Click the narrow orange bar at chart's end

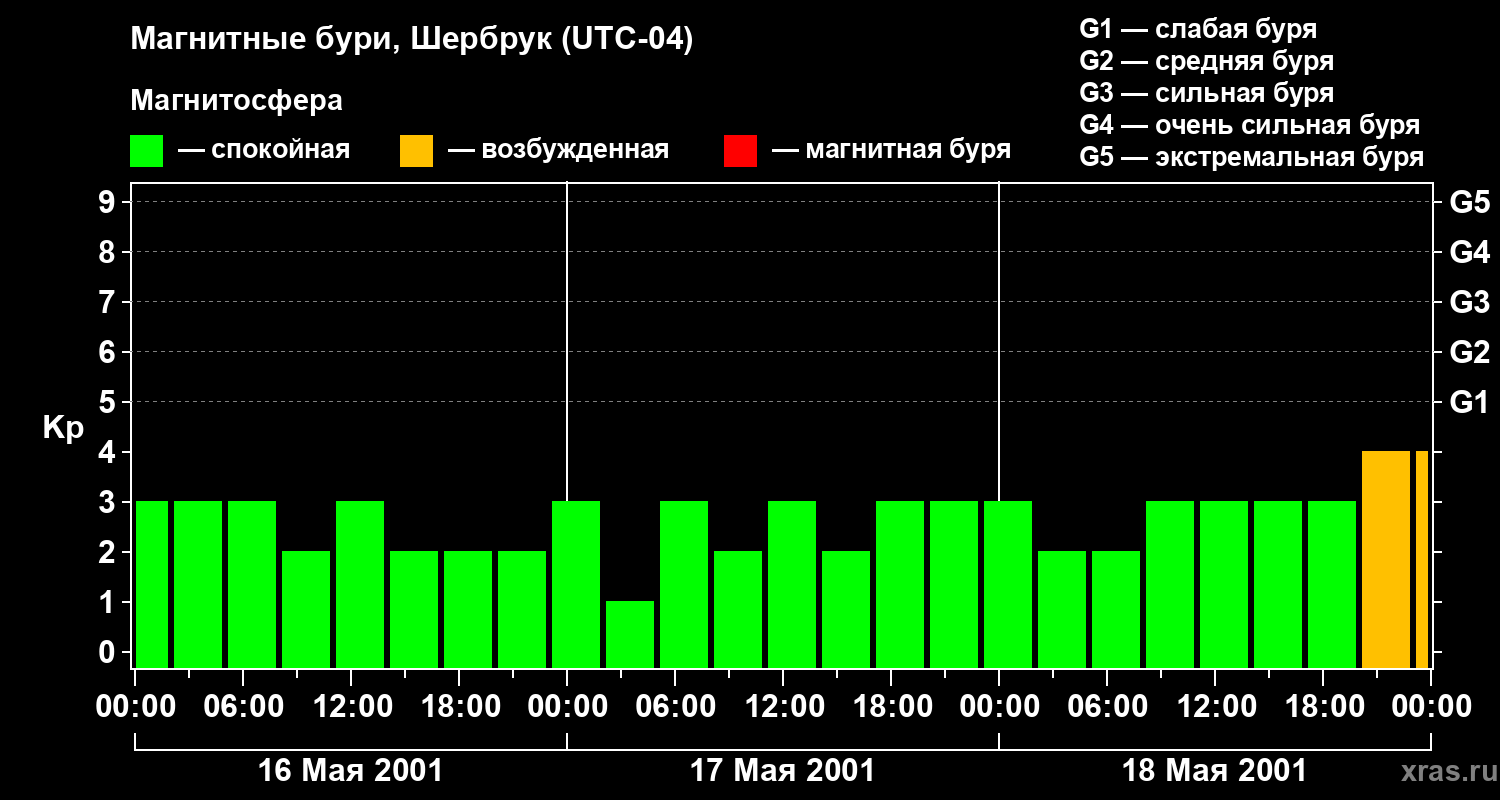pos(1422,559)
